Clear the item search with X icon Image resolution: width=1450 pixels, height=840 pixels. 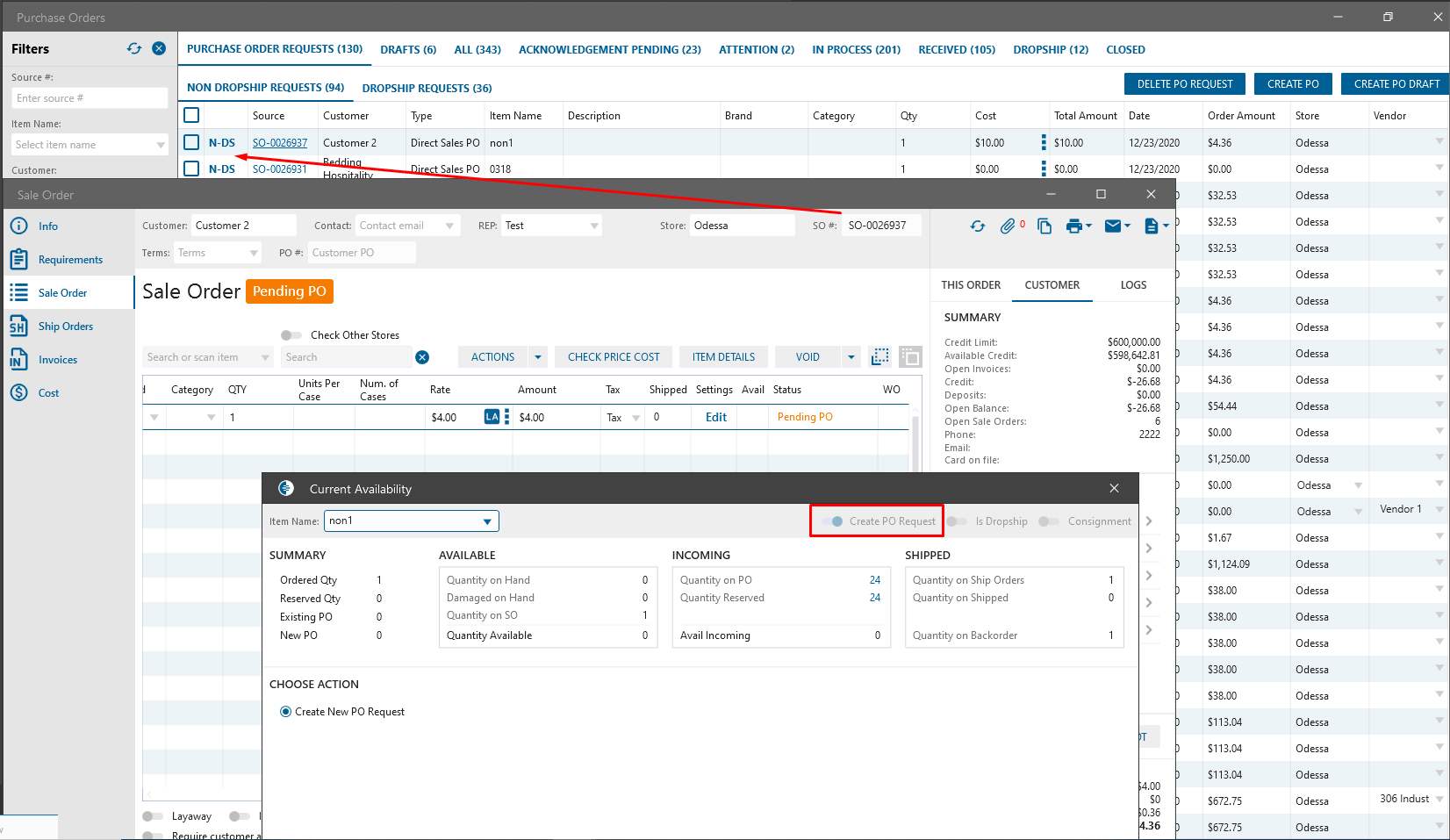click(x=422, y=357)
